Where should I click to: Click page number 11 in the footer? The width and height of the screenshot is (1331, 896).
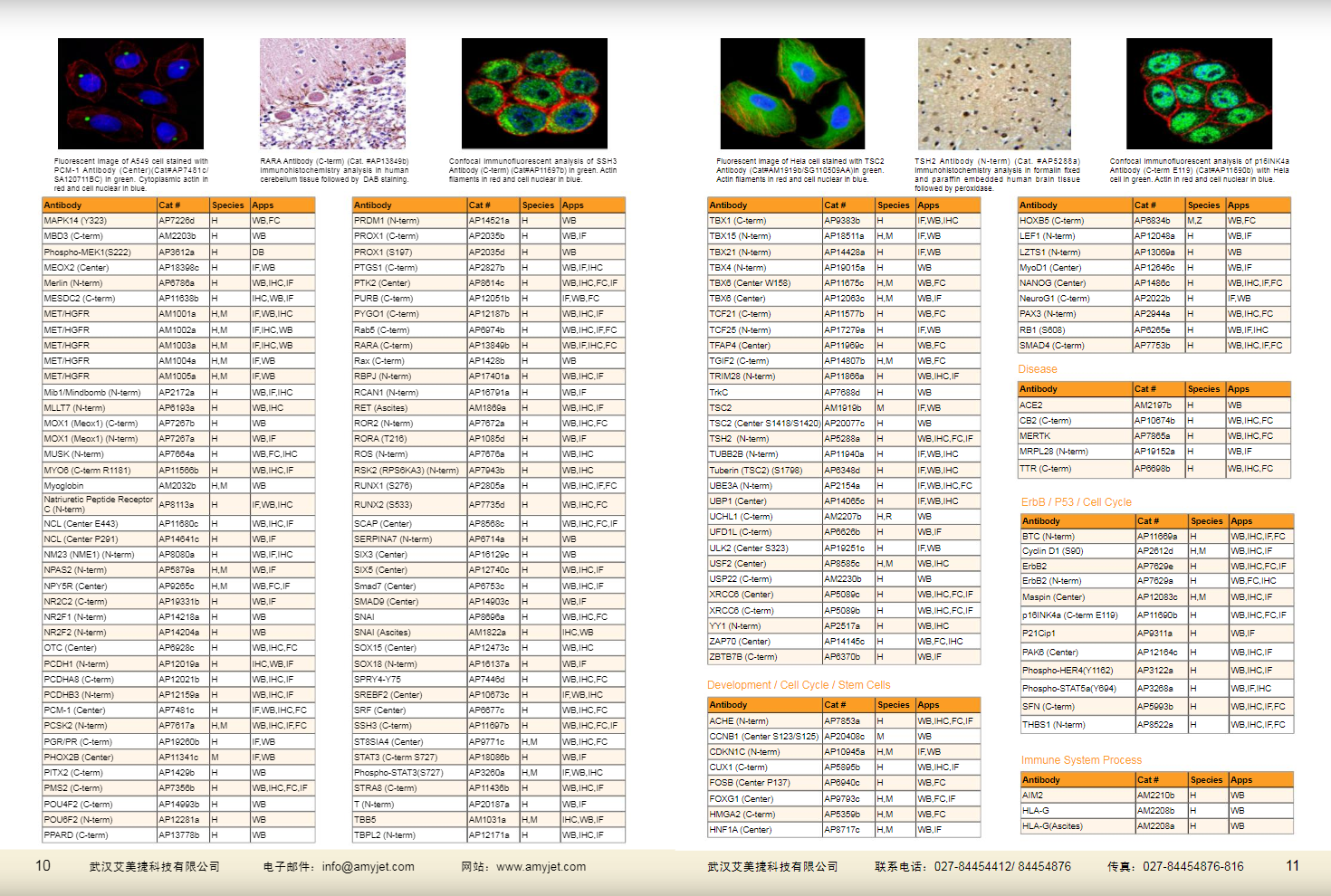point(1292,866)
